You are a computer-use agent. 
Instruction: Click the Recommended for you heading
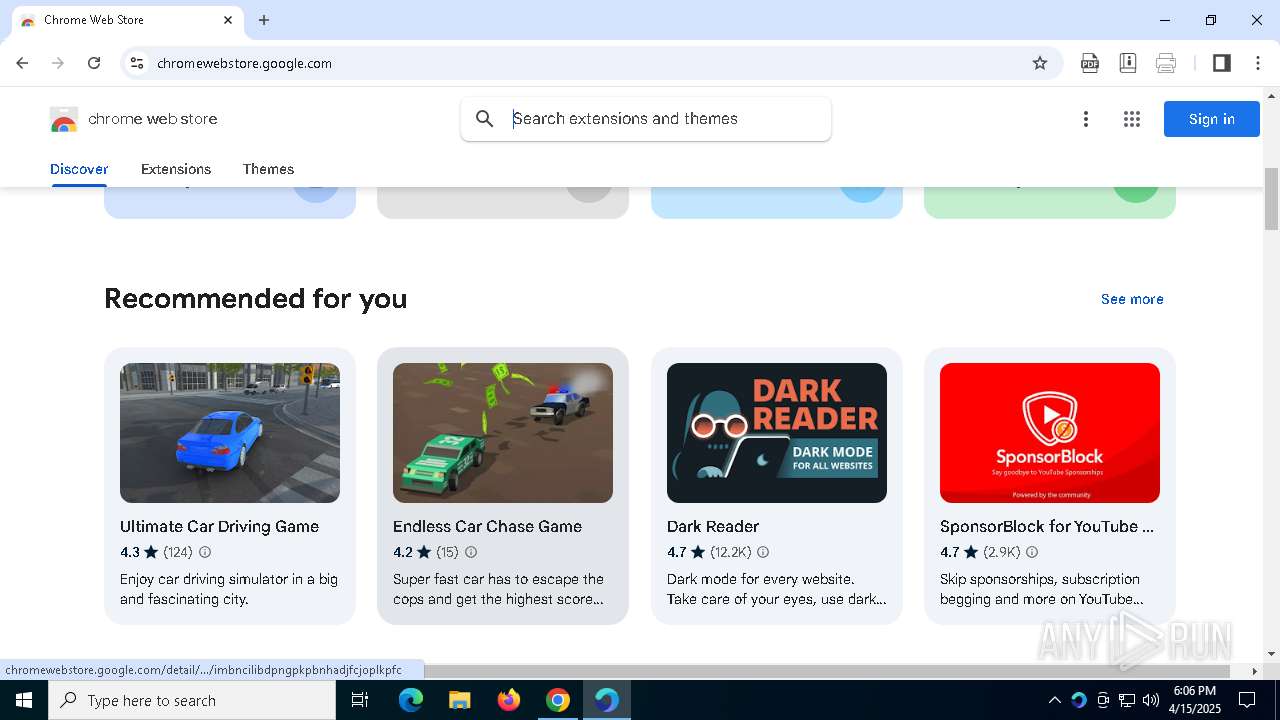pos(255,298)
